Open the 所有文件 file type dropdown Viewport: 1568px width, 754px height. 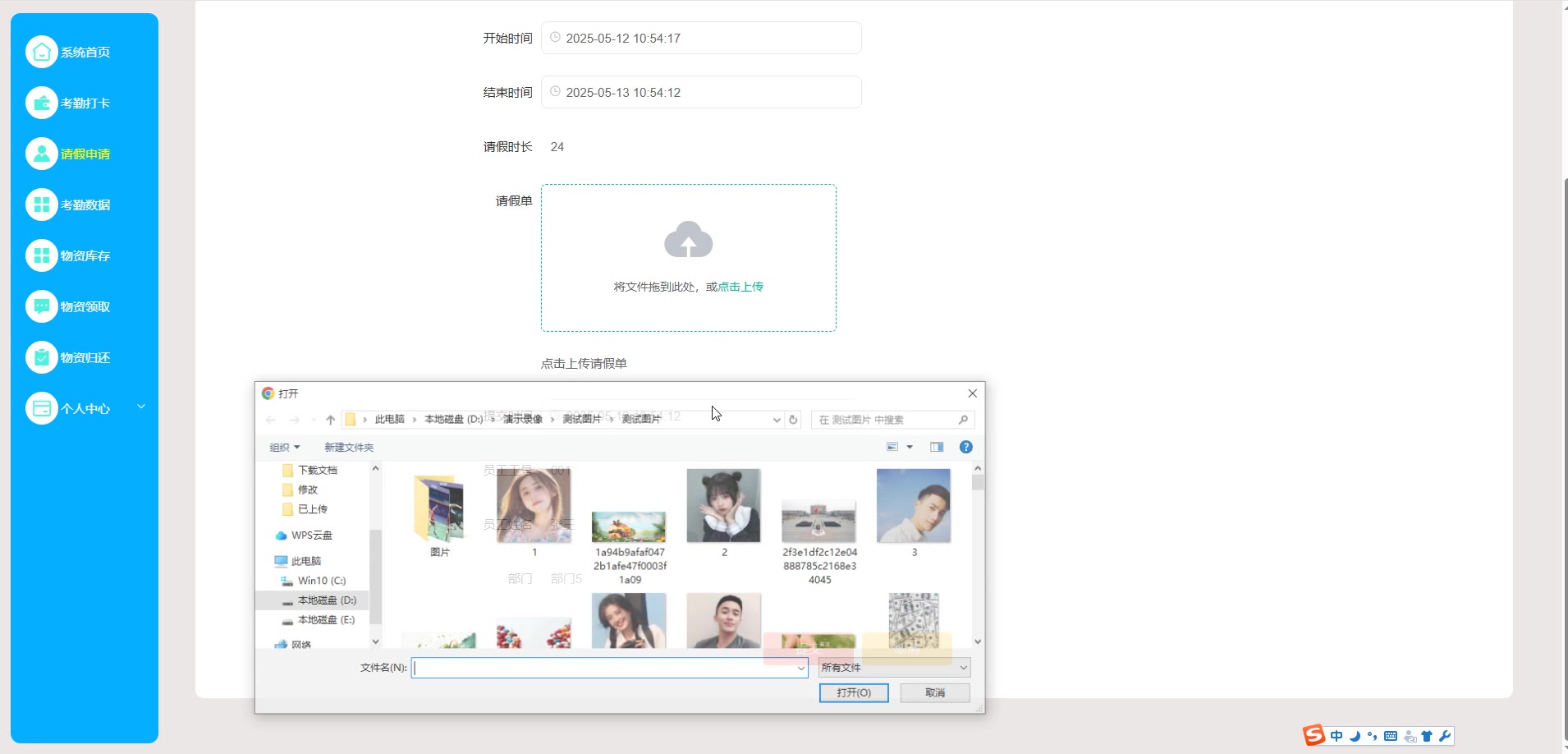point(894,668)
